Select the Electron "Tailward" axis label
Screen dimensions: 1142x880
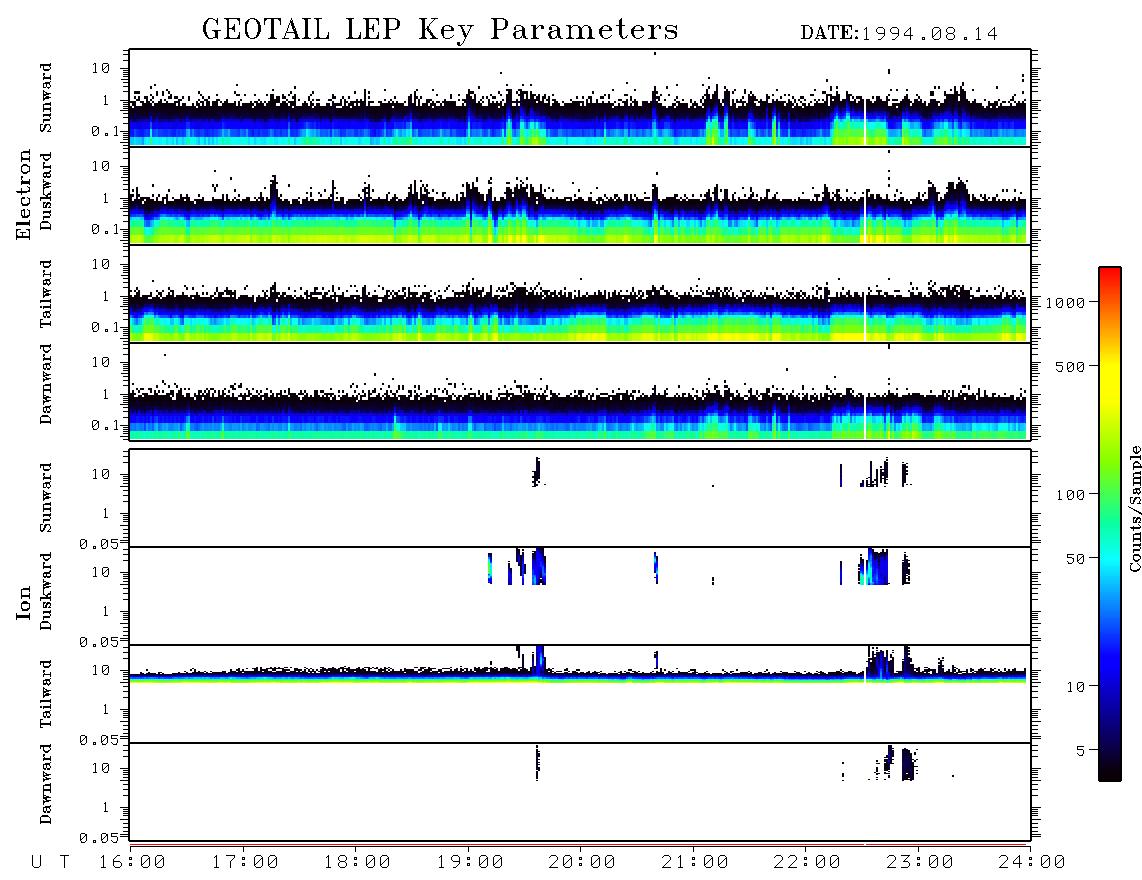[46, 293]
